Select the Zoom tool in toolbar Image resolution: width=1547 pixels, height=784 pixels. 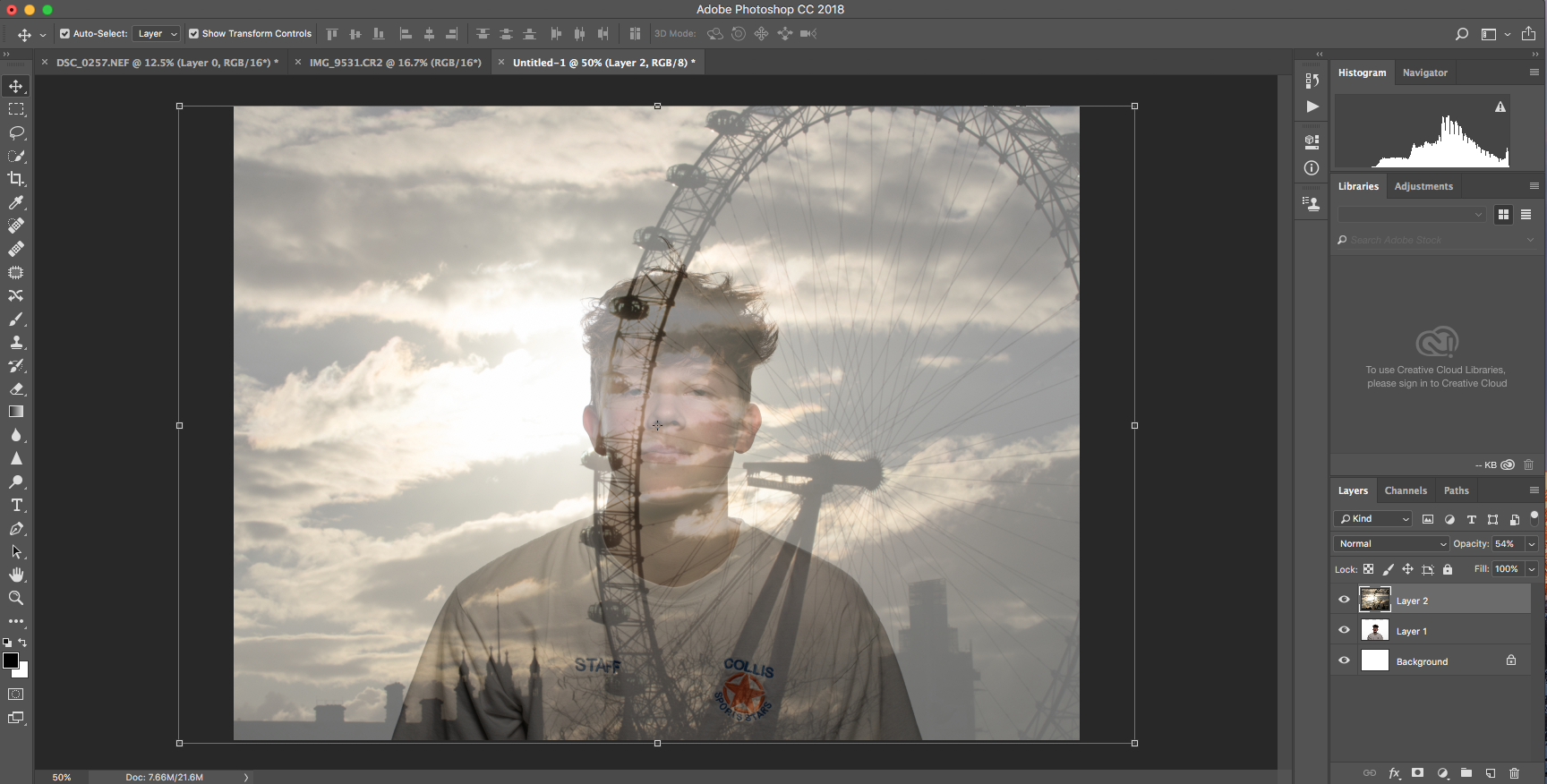pos(16,598)
